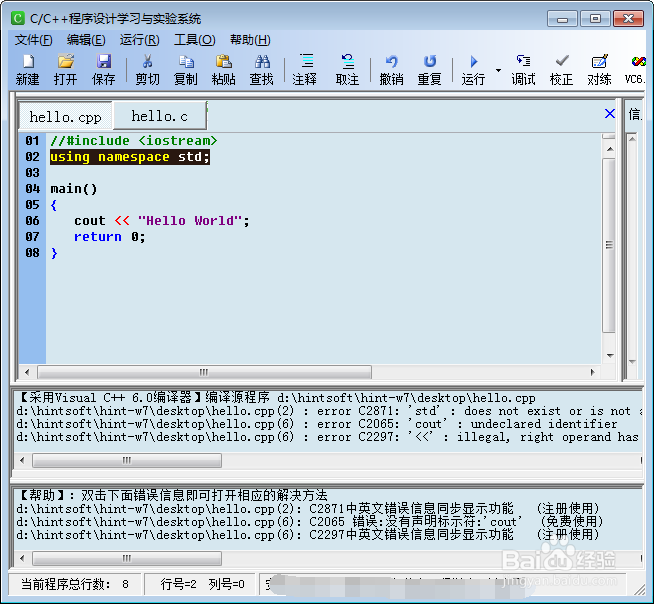654x604 pixels.
Task: Click the help panel horizontal scroll thumb
Action: click(127, 558)
